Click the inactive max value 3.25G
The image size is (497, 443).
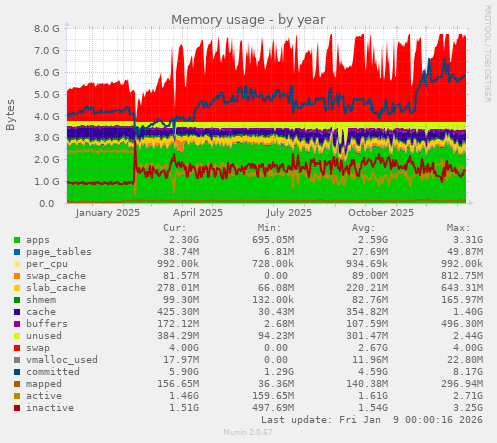(x=468, y=408)
